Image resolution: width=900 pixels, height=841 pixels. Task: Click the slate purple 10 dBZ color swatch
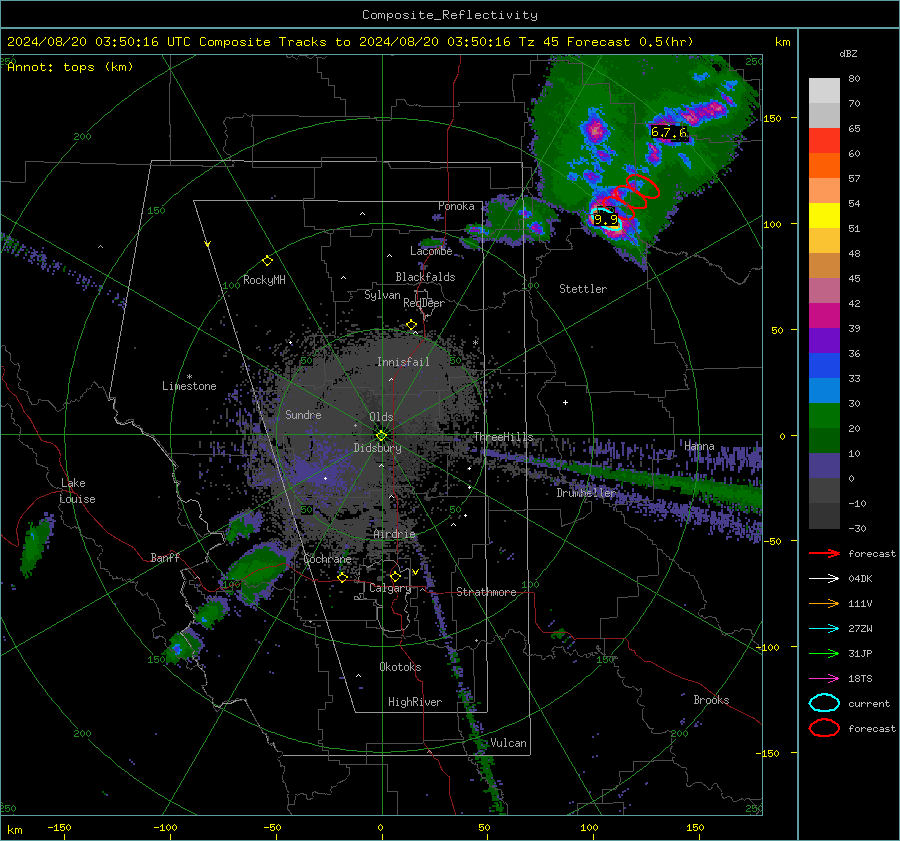click(x=824, y=466)
